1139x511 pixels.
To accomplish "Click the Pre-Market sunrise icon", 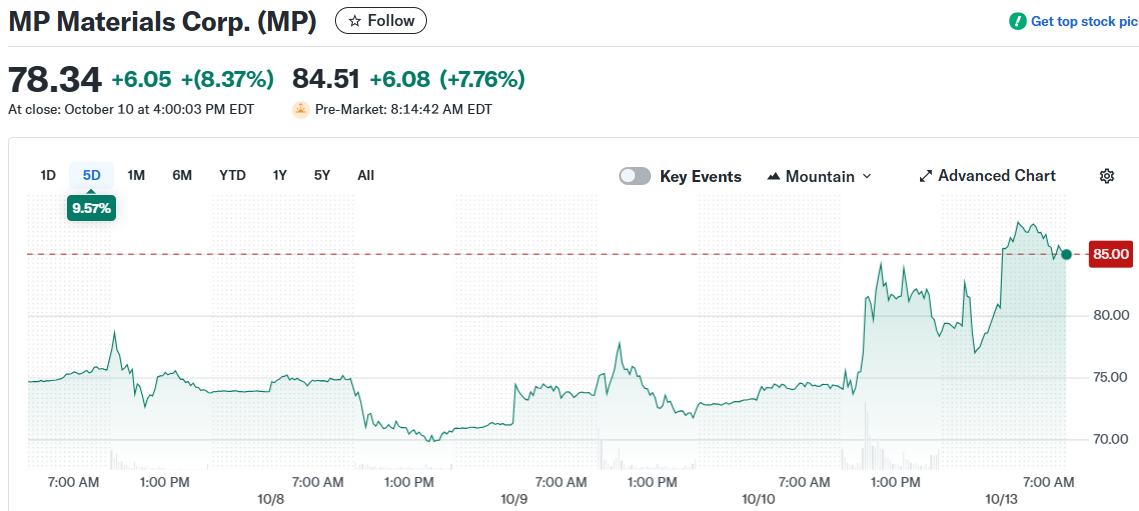I will pos(300,110).
